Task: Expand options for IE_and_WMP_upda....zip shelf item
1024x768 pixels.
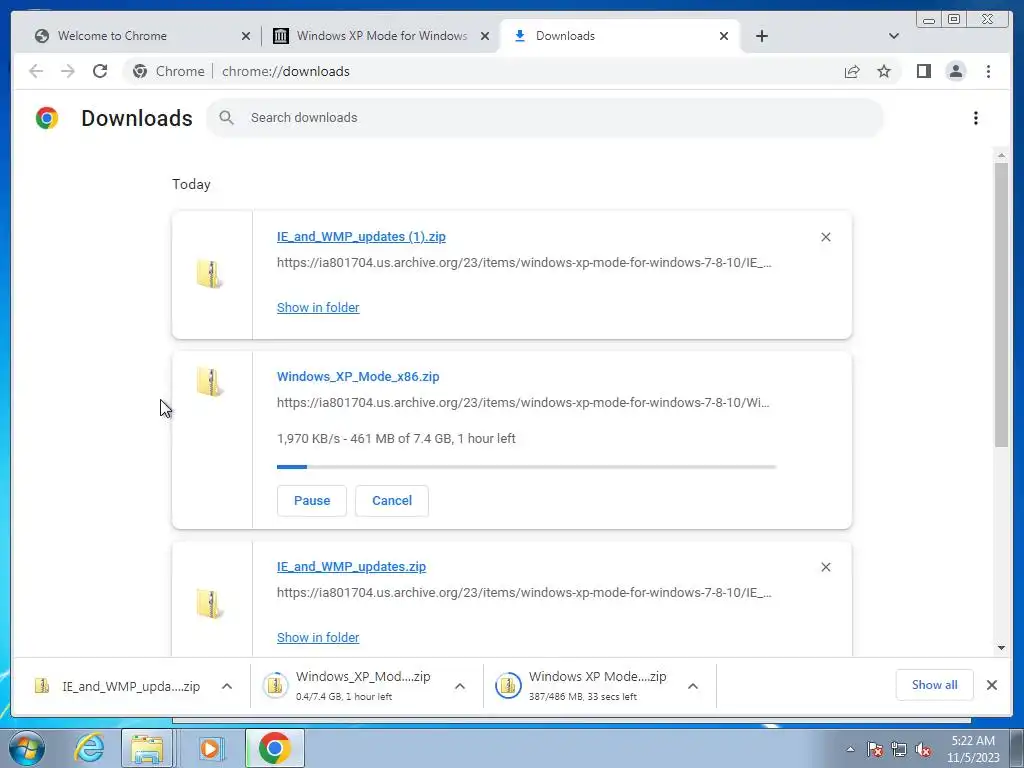Action: [227, 686]
